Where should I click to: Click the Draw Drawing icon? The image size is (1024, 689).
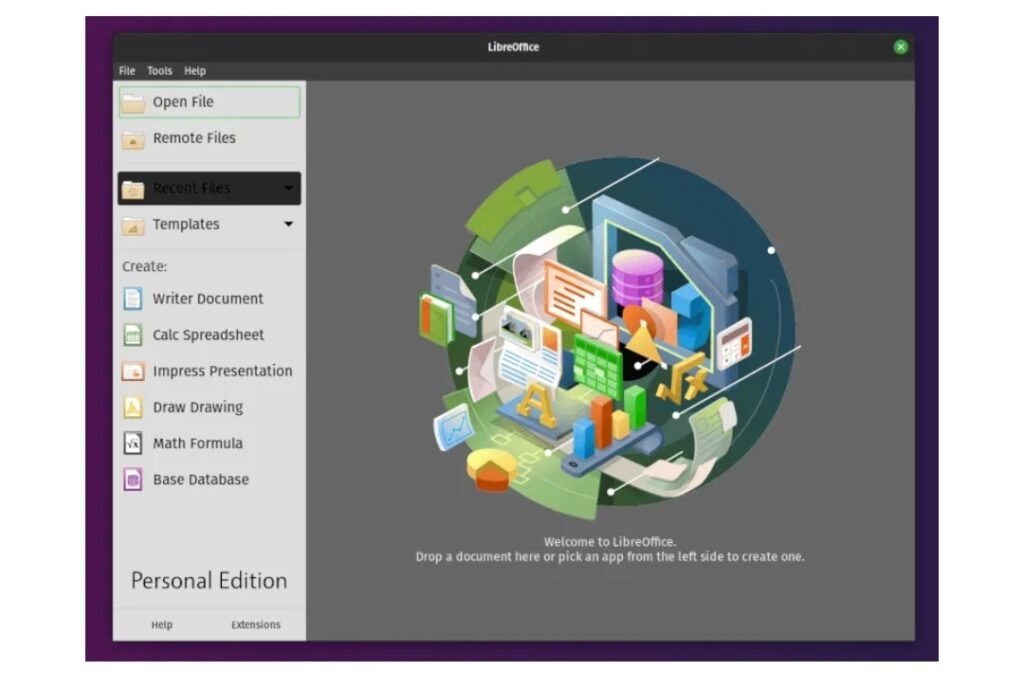133,407
